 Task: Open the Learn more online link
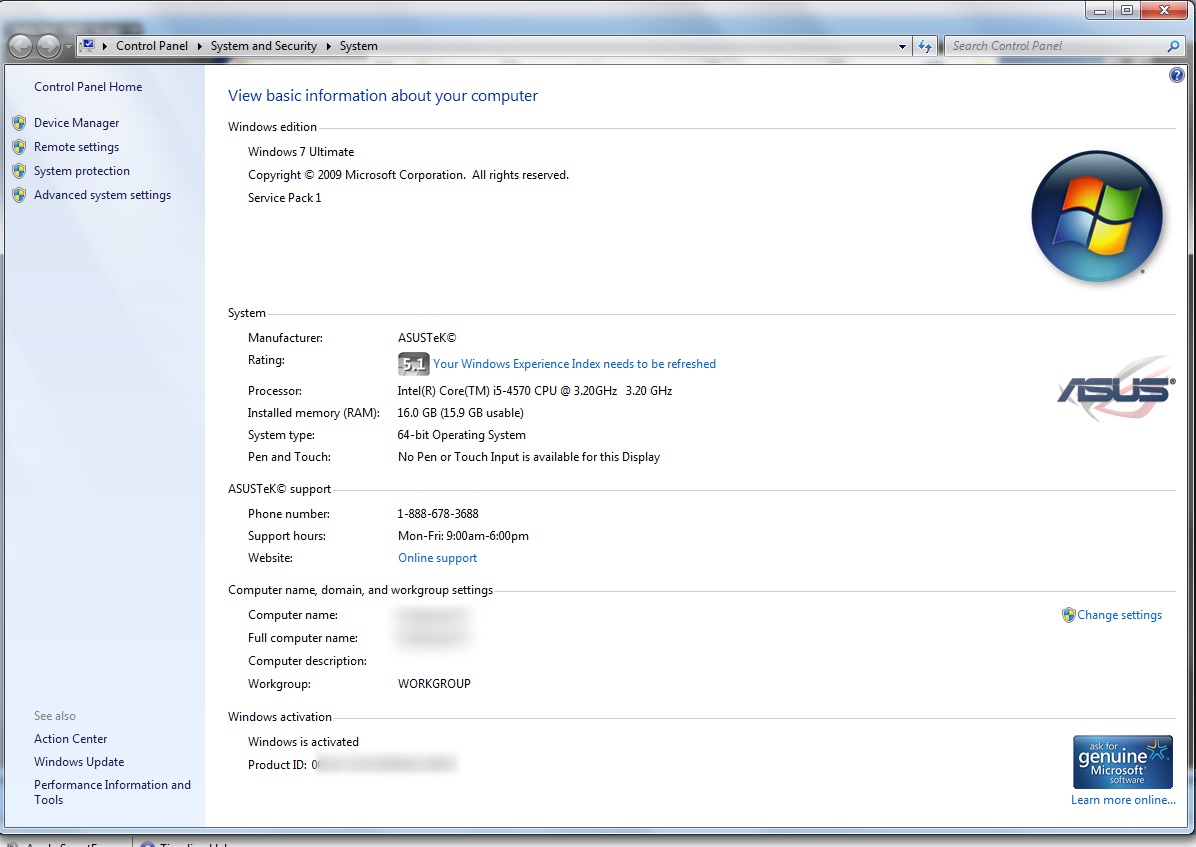1124,800
